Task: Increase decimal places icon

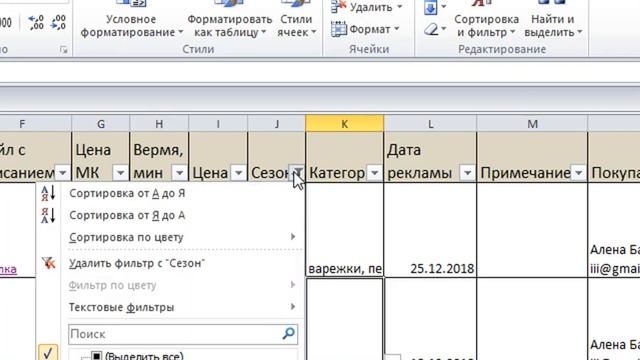Action: pyautogui.click(x=36, y=22)
